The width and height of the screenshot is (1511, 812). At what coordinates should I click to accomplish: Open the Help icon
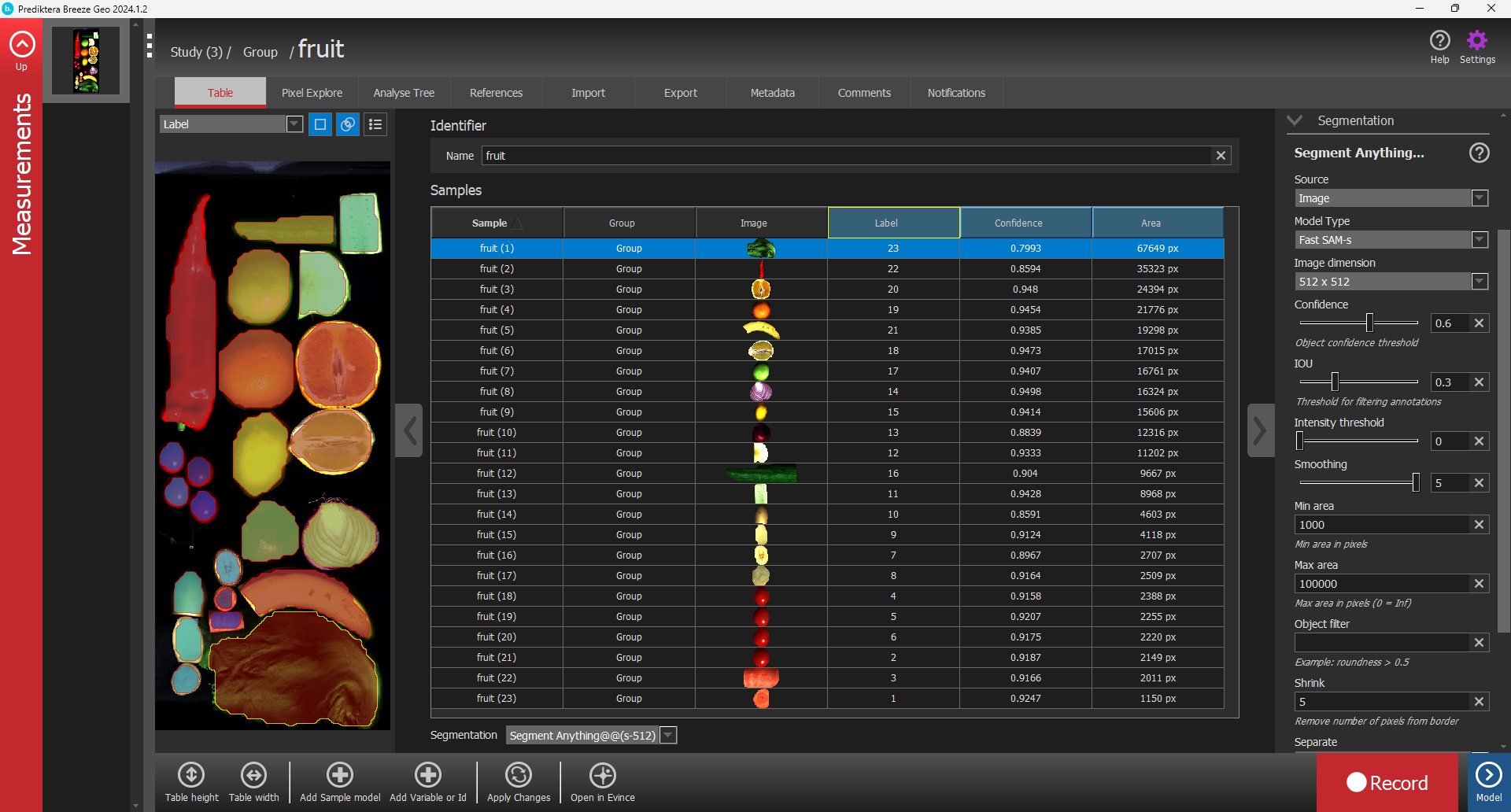pos(1439,41)
